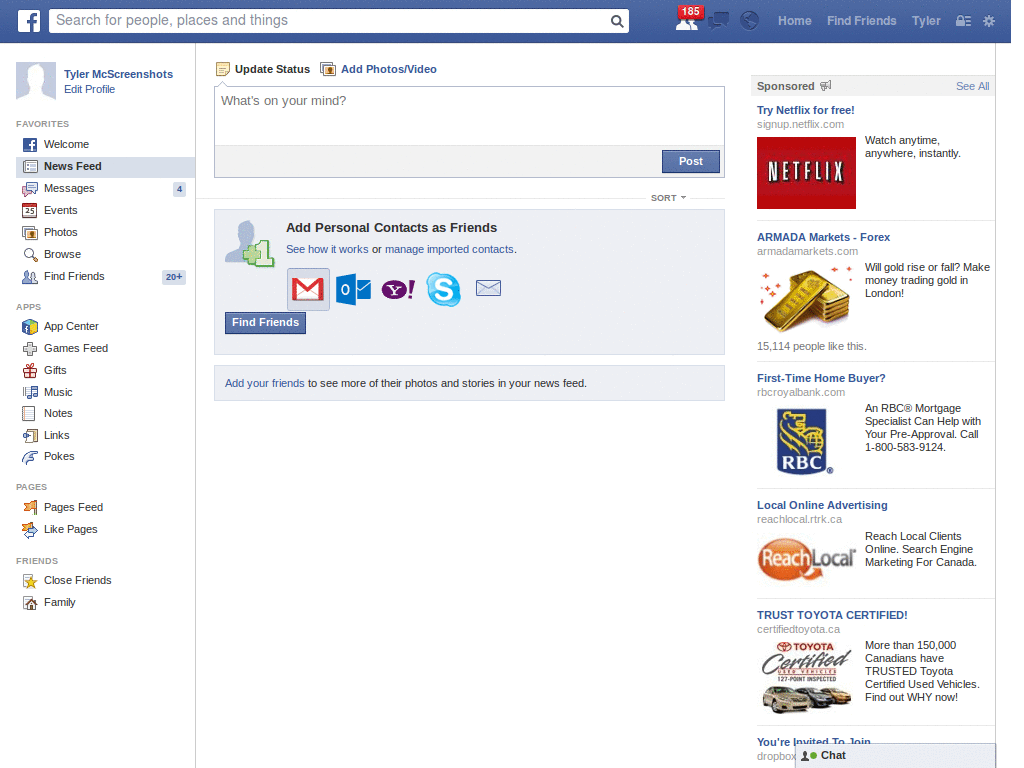The image size is (1024, 768).
Task: Click the Gmail contact import icon
Action: (x=308, y=289)
